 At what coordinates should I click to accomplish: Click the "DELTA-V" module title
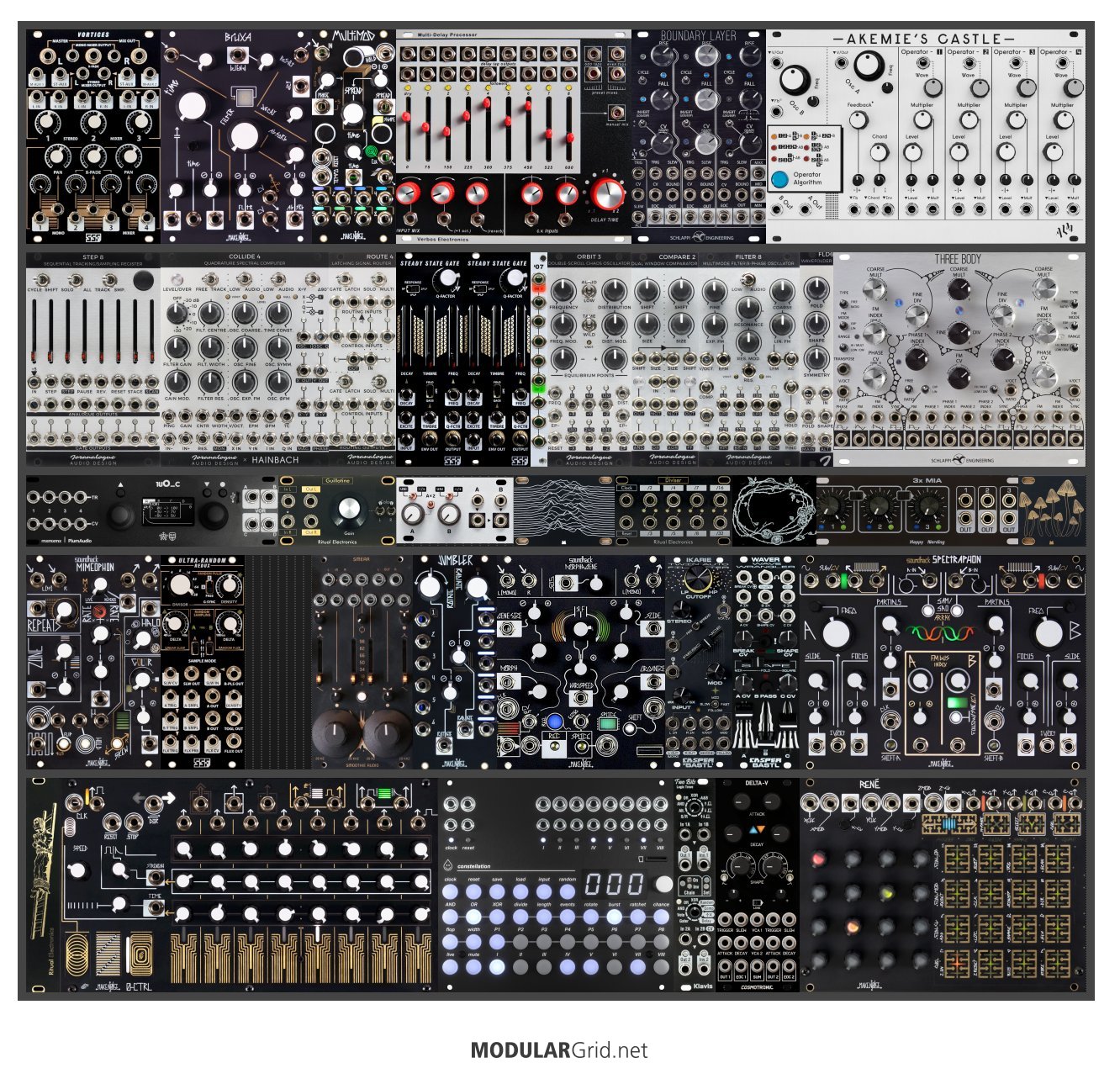click(x=756, y=784)
